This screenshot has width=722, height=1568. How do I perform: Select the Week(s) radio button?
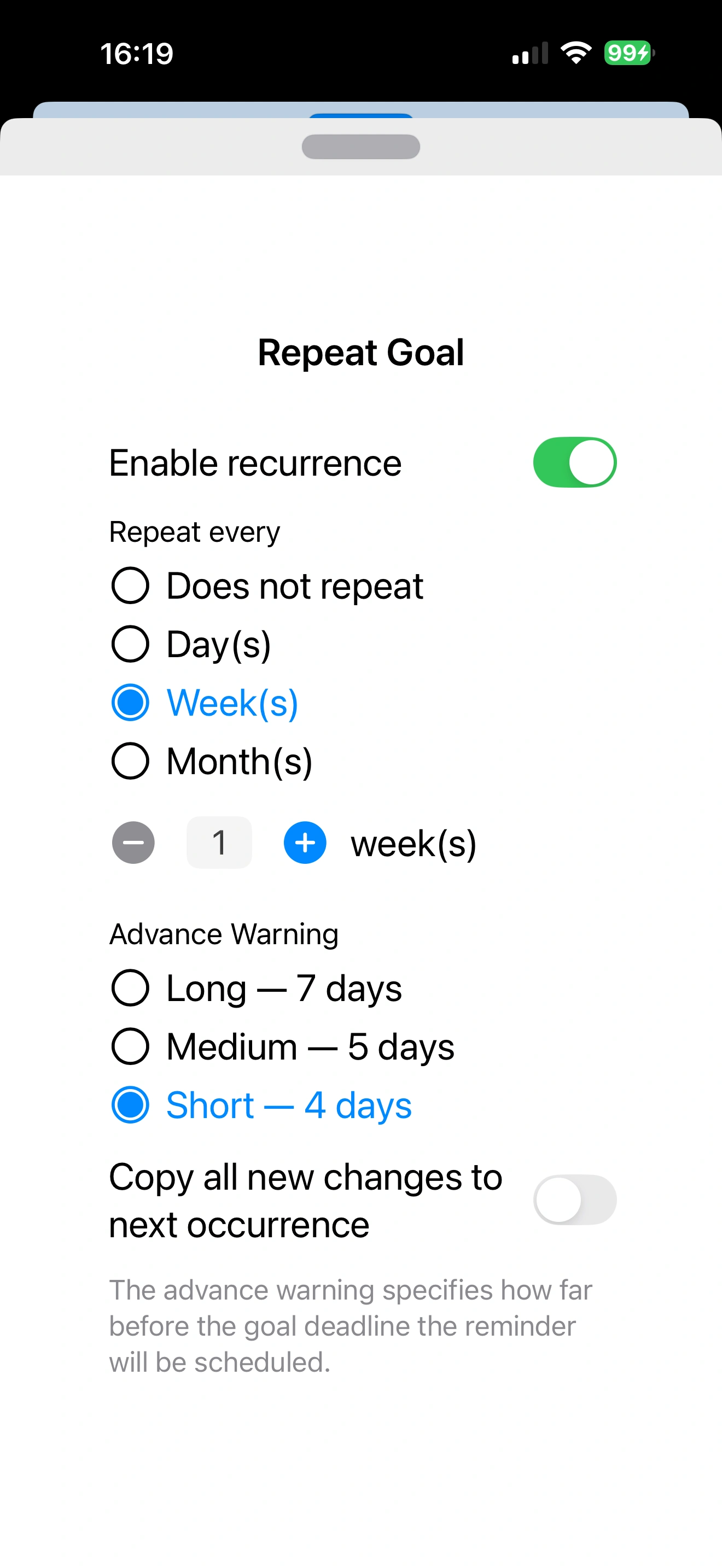[205, 703]
